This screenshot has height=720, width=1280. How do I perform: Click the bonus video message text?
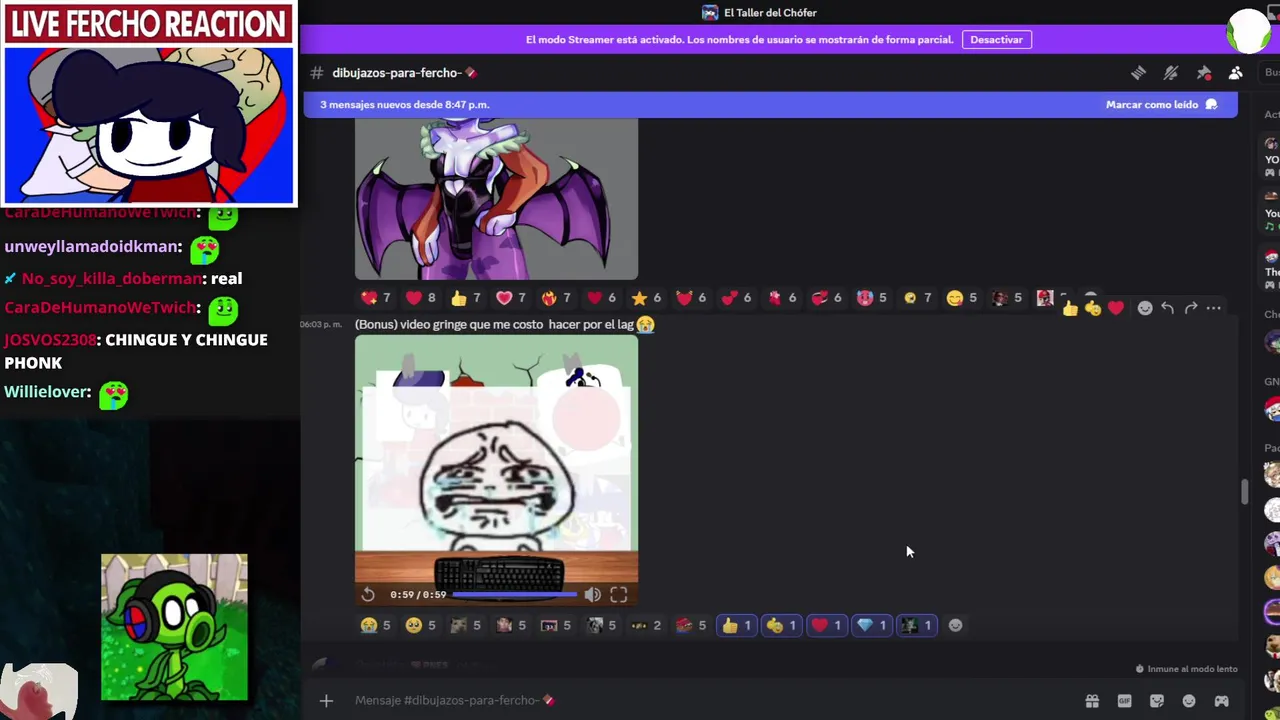coord(505,324)
